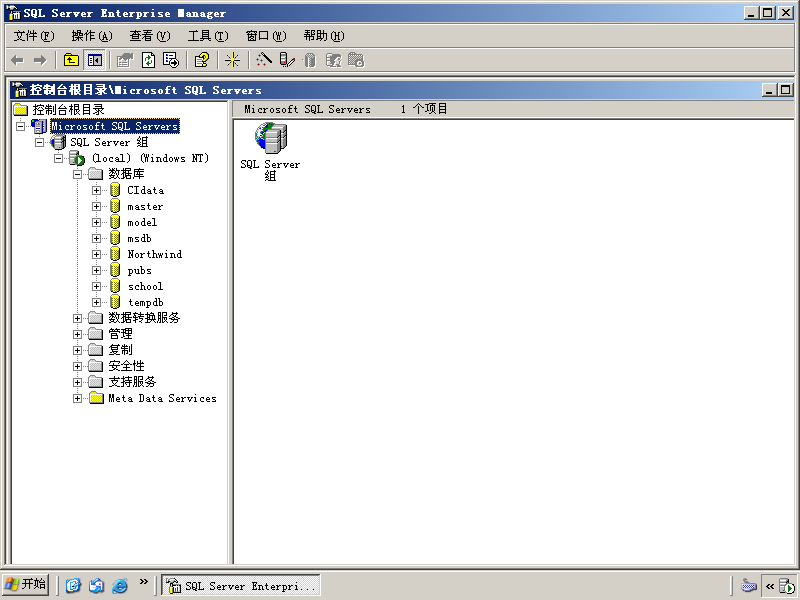Collapse the SQL Server 组 tree node
The image size is (800, 600).
click(39, 142)
